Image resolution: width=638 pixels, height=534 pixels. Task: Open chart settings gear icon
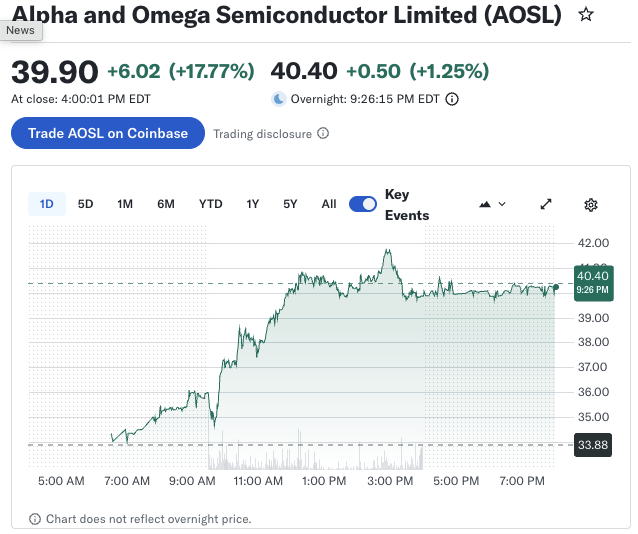pyautogui.click(x=591, y=204)
